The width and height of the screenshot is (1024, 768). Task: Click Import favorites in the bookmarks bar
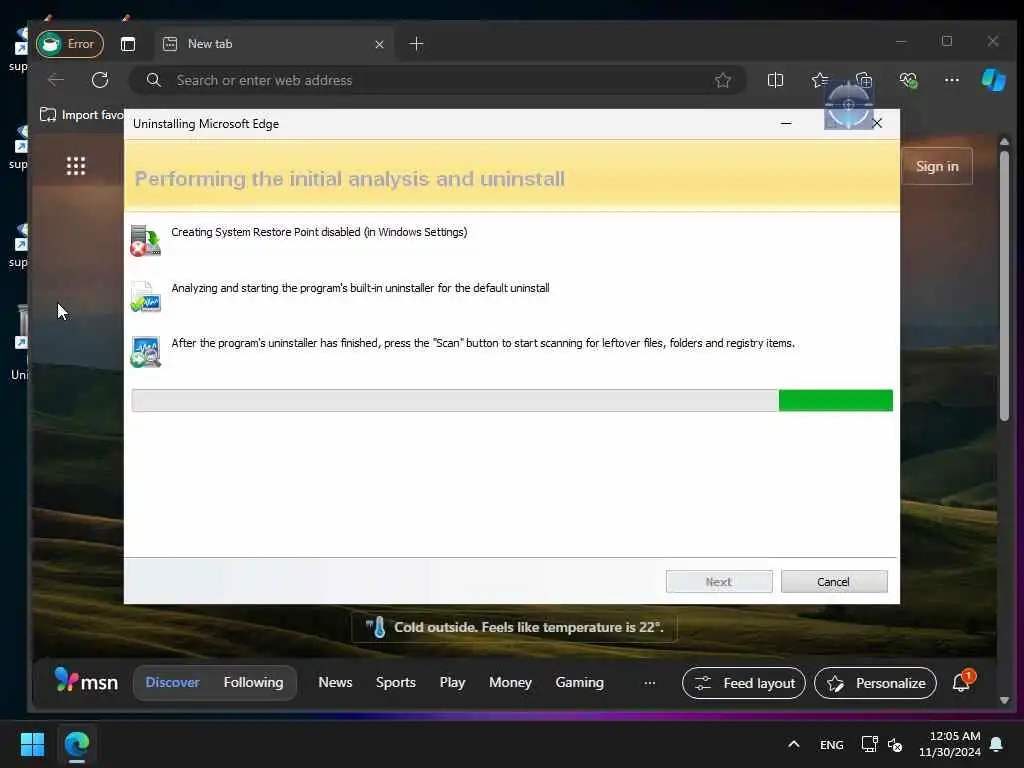[x=82, y=115]
